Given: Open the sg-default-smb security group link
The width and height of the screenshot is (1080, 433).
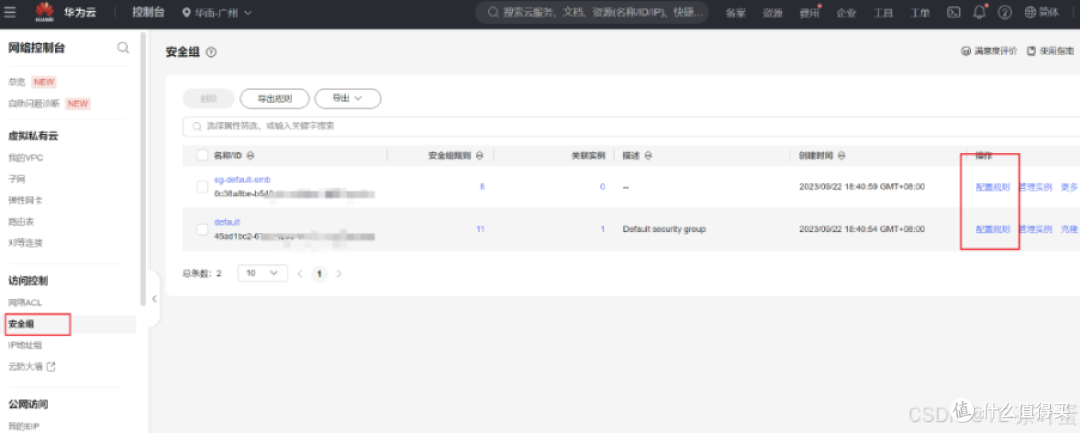Looking at the screenshot, I should 242,180.
